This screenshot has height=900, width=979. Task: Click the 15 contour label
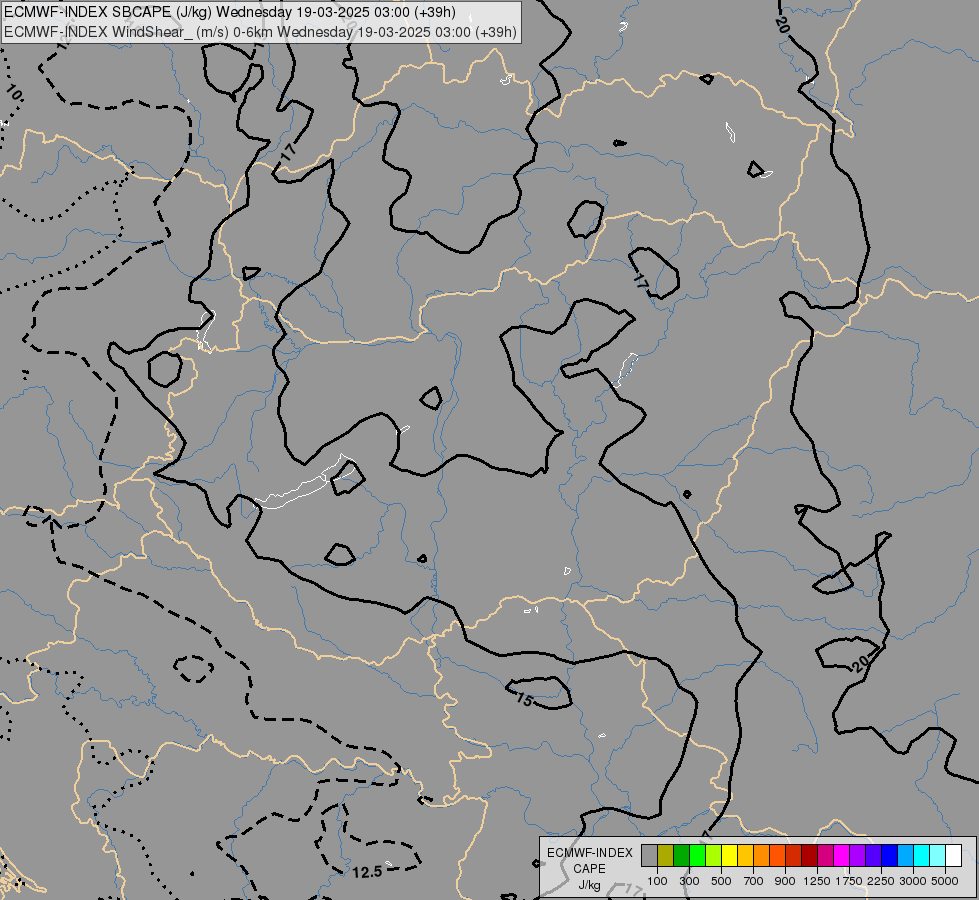pyautogui.click(x=525, y=700)
